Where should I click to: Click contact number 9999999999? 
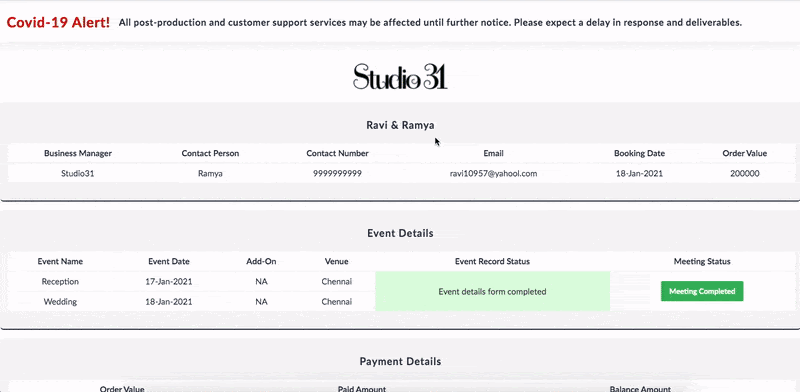337,174
